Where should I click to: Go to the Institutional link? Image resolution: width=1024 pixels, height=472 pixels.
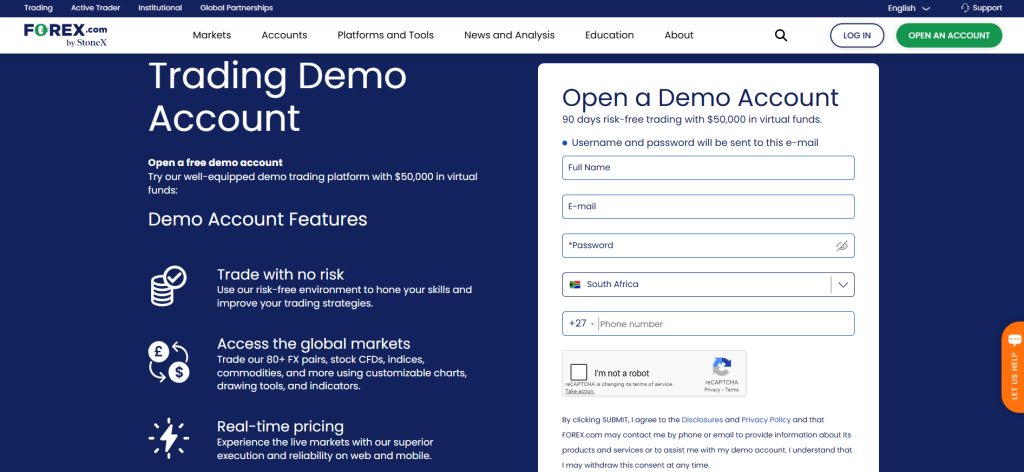click(x=160, y=8)
